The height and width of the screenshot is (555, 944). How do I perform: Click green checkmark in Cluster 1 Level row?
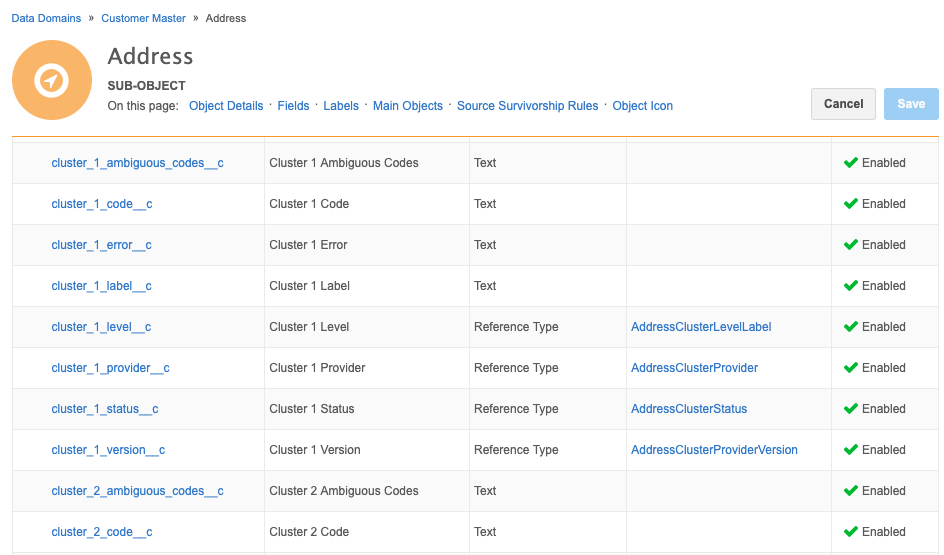point(851,327)
